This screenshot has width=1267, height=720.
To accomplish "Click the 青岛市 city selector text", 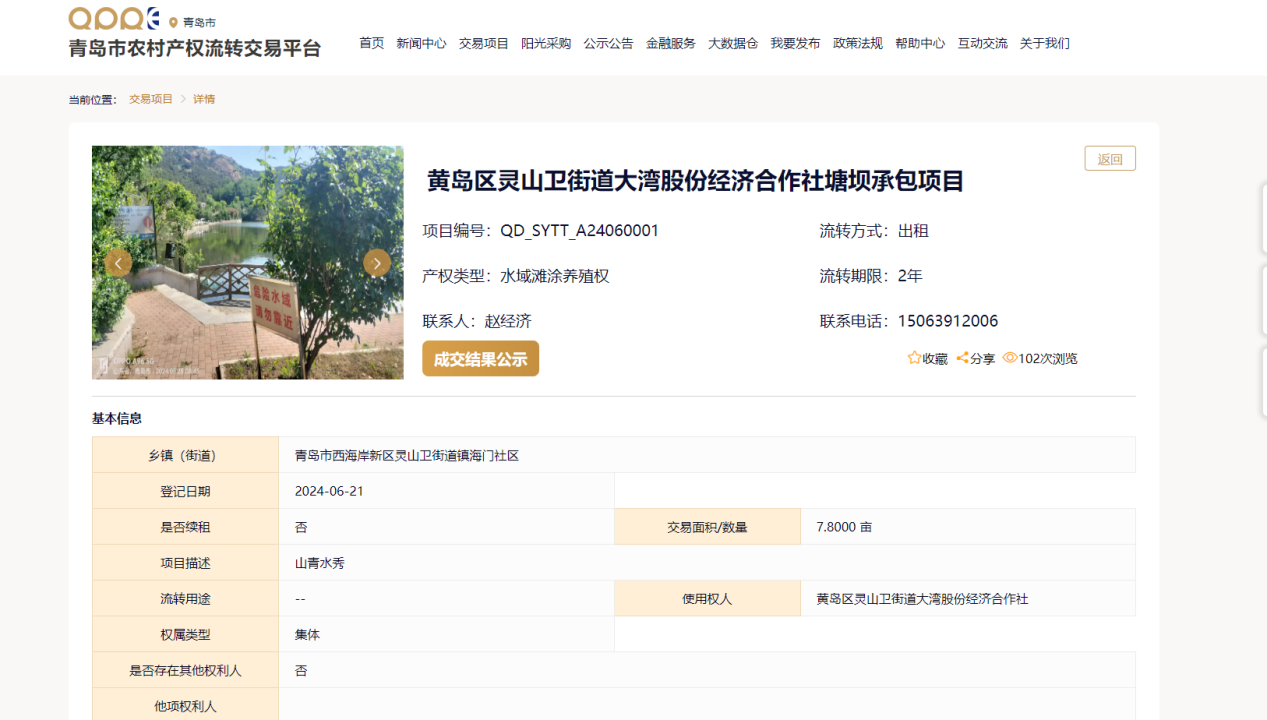I will [199, 22].
